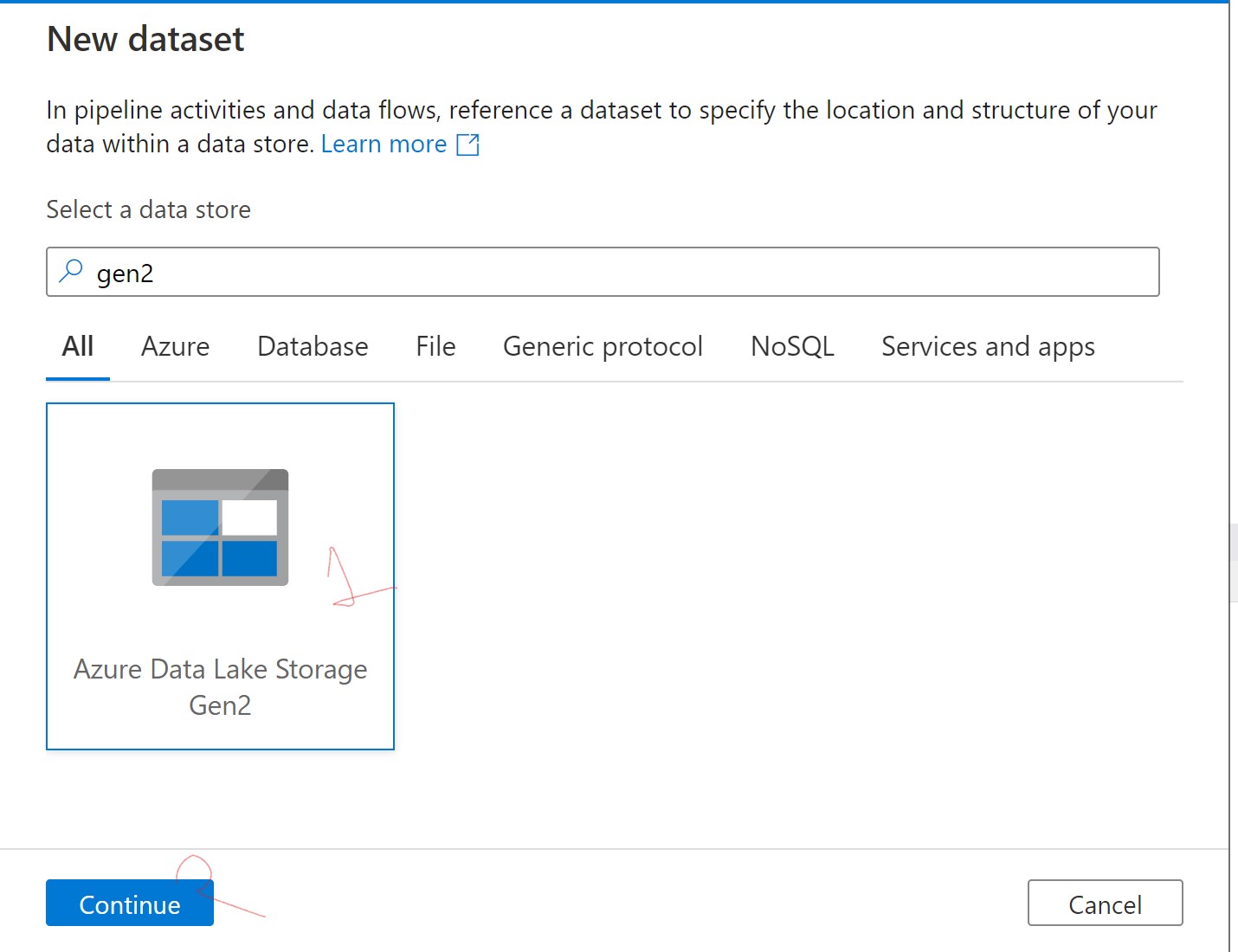
Task: Open the Learn more link
Action: coord(384,145)
